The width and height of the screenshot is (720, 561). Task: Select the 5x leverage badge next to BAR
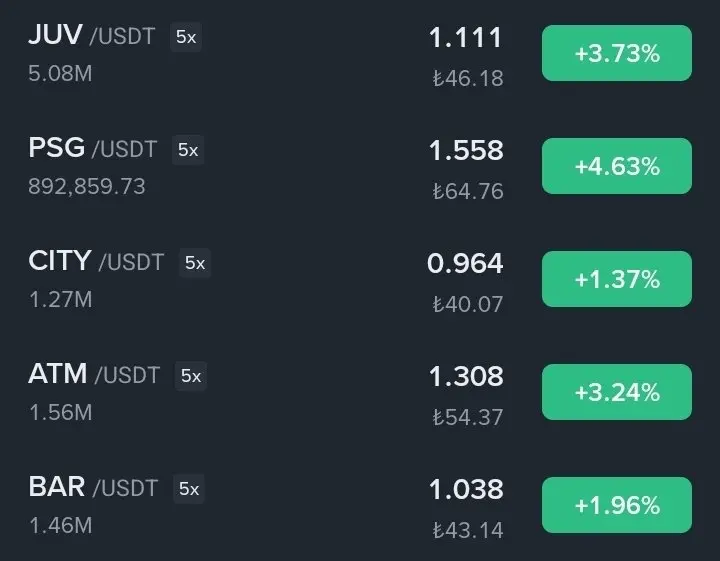(189, 488)
